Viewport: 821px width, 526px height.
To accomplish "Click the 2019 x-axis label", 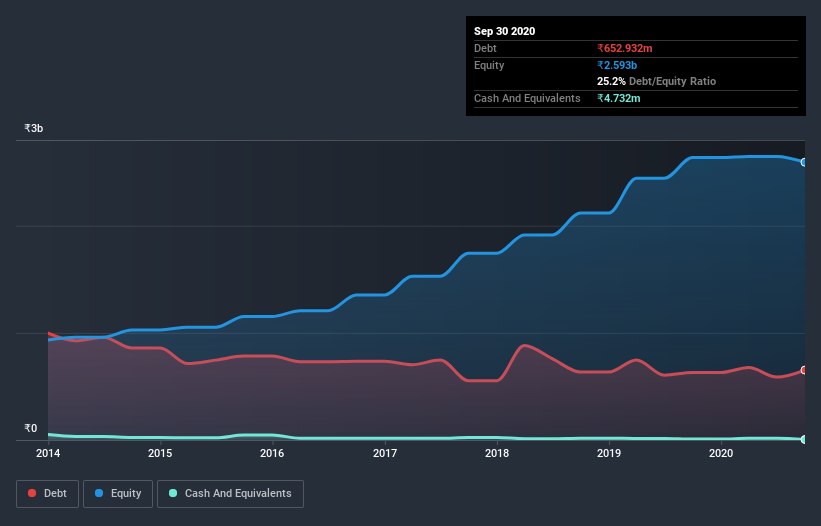I will [x=609, y=453].
